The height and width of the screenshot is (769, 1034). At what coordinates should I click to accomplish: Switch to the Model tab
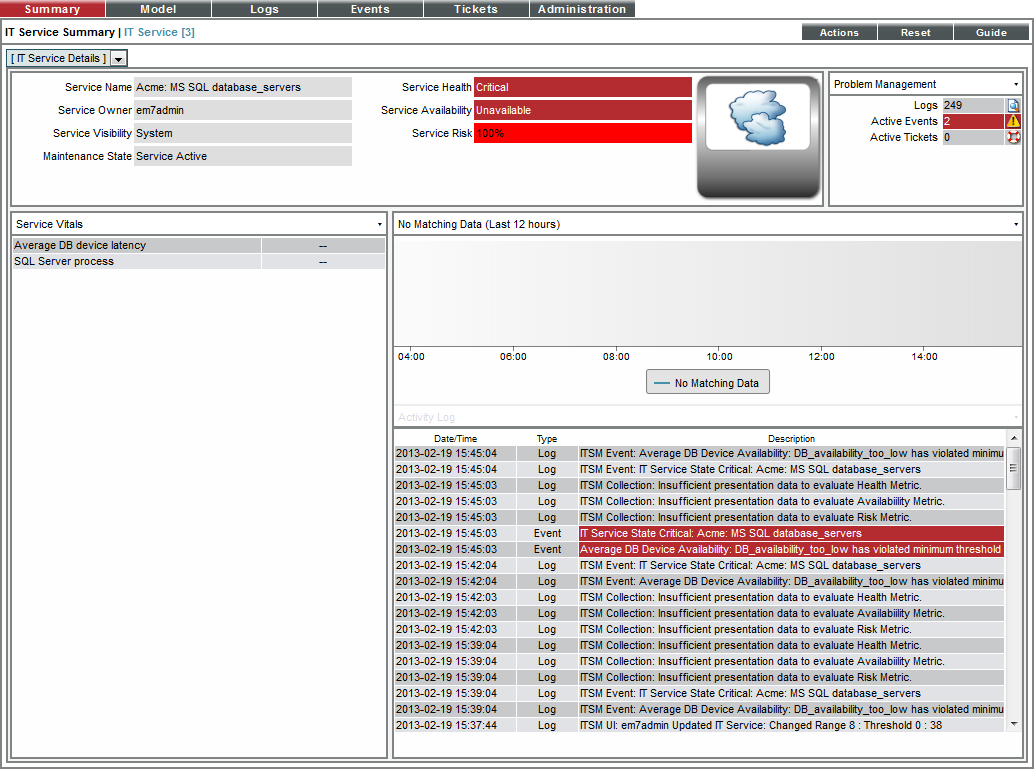pyautogui.click(x=157, y=8)
